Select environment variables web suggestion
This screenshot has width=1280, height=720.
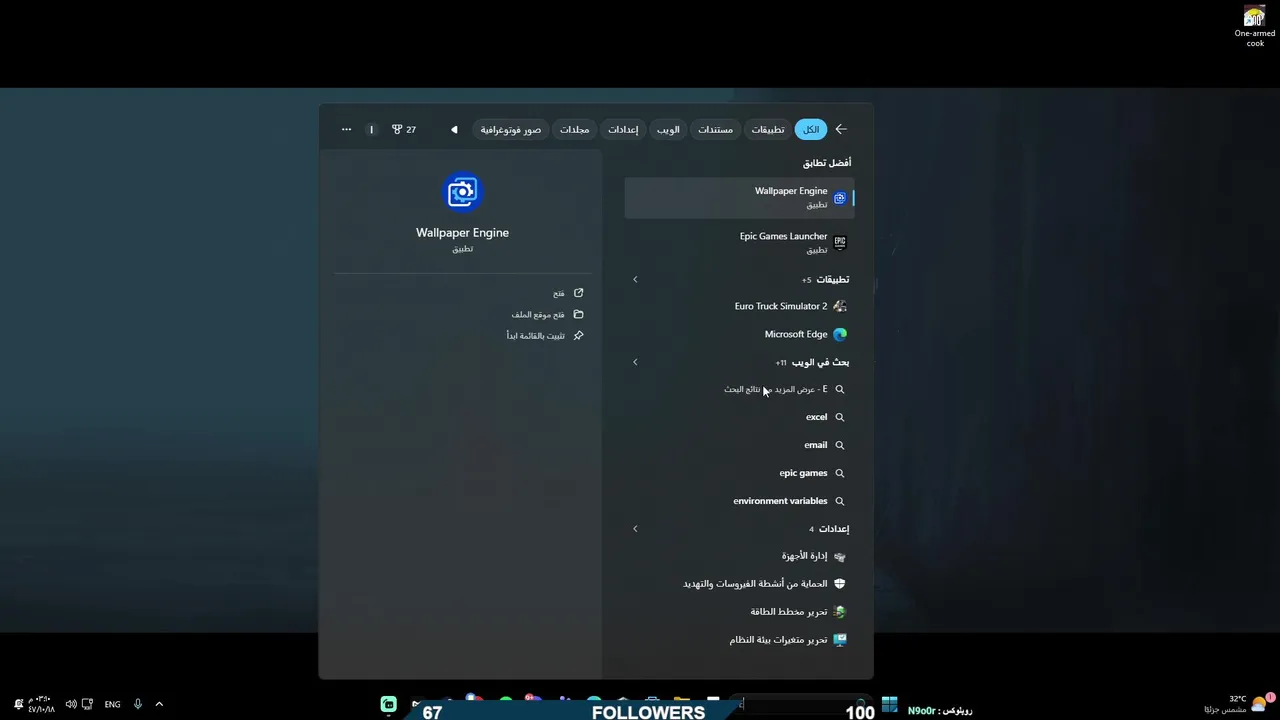coord(740,501)
